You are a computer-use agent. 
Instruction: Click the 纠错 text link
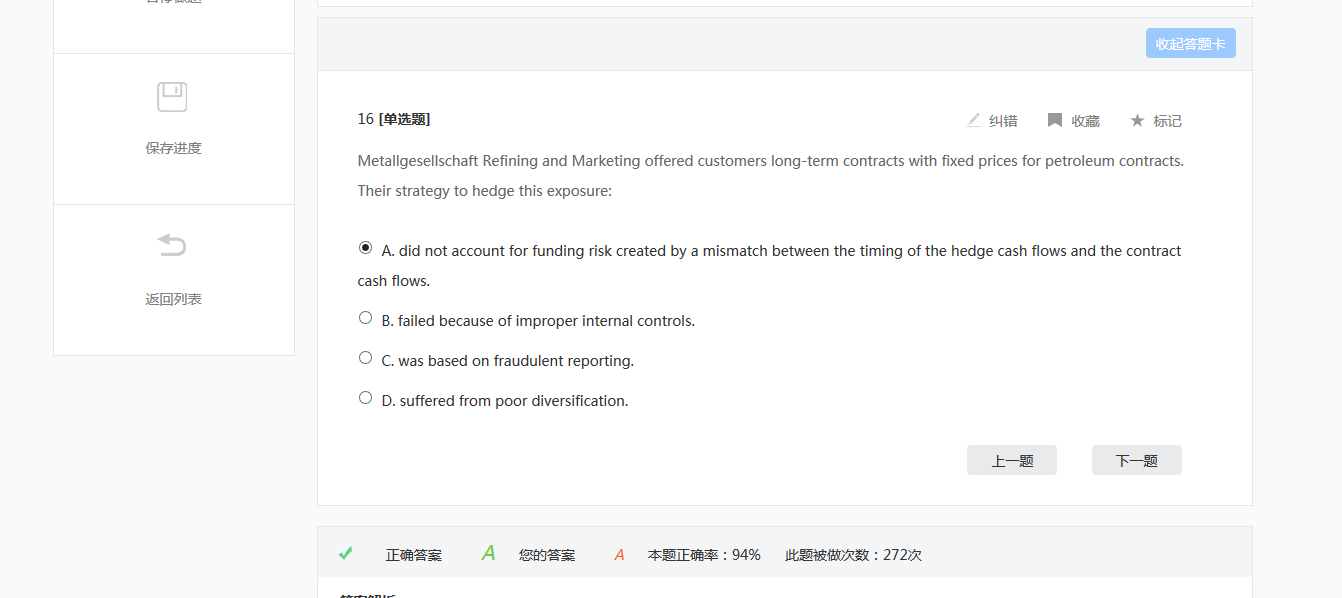coord(1003,121)
